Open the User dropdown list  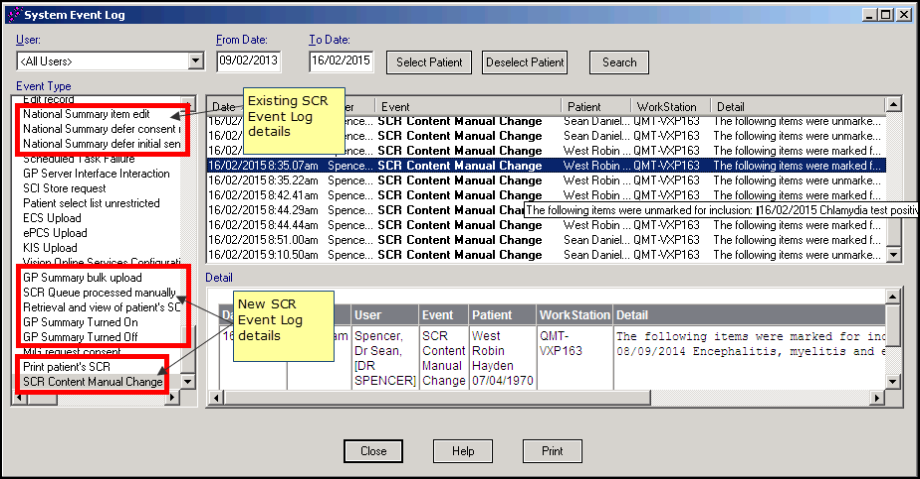[x=196, y=62]
